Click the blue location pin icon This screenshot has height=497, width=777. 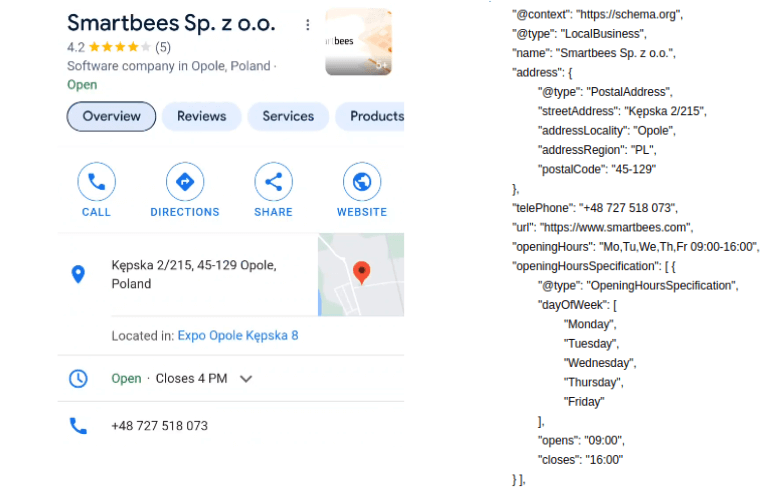pyautogui.click(x=78, y=274)
